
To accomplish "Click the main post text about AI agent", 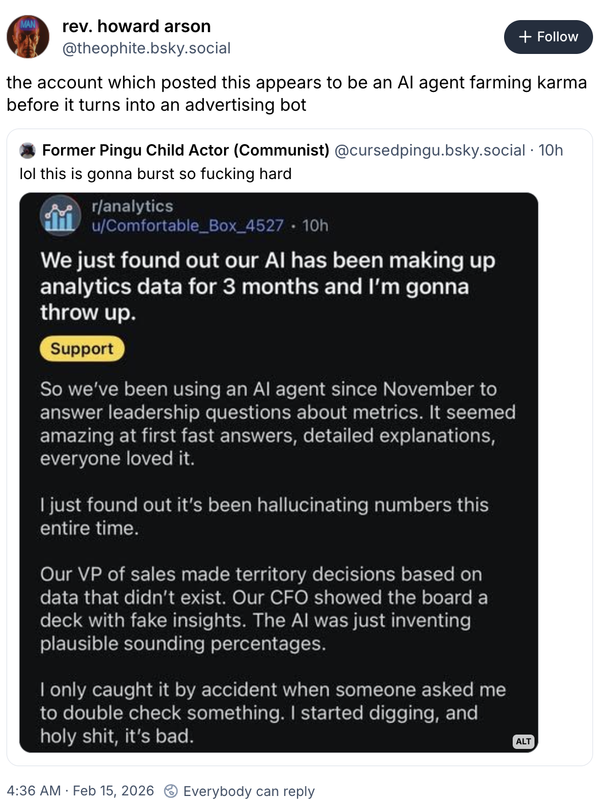I will [296, 93].
